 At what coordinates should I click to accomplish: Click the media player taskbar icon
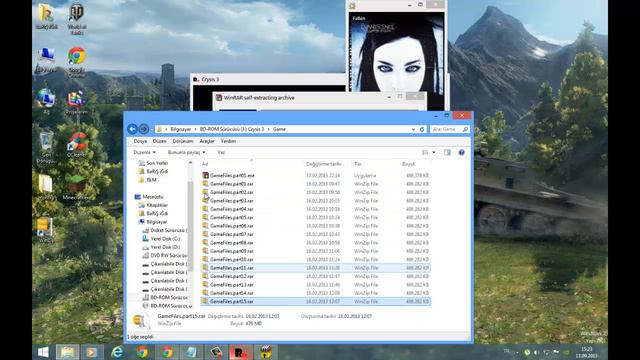click(x=92, y=352)
